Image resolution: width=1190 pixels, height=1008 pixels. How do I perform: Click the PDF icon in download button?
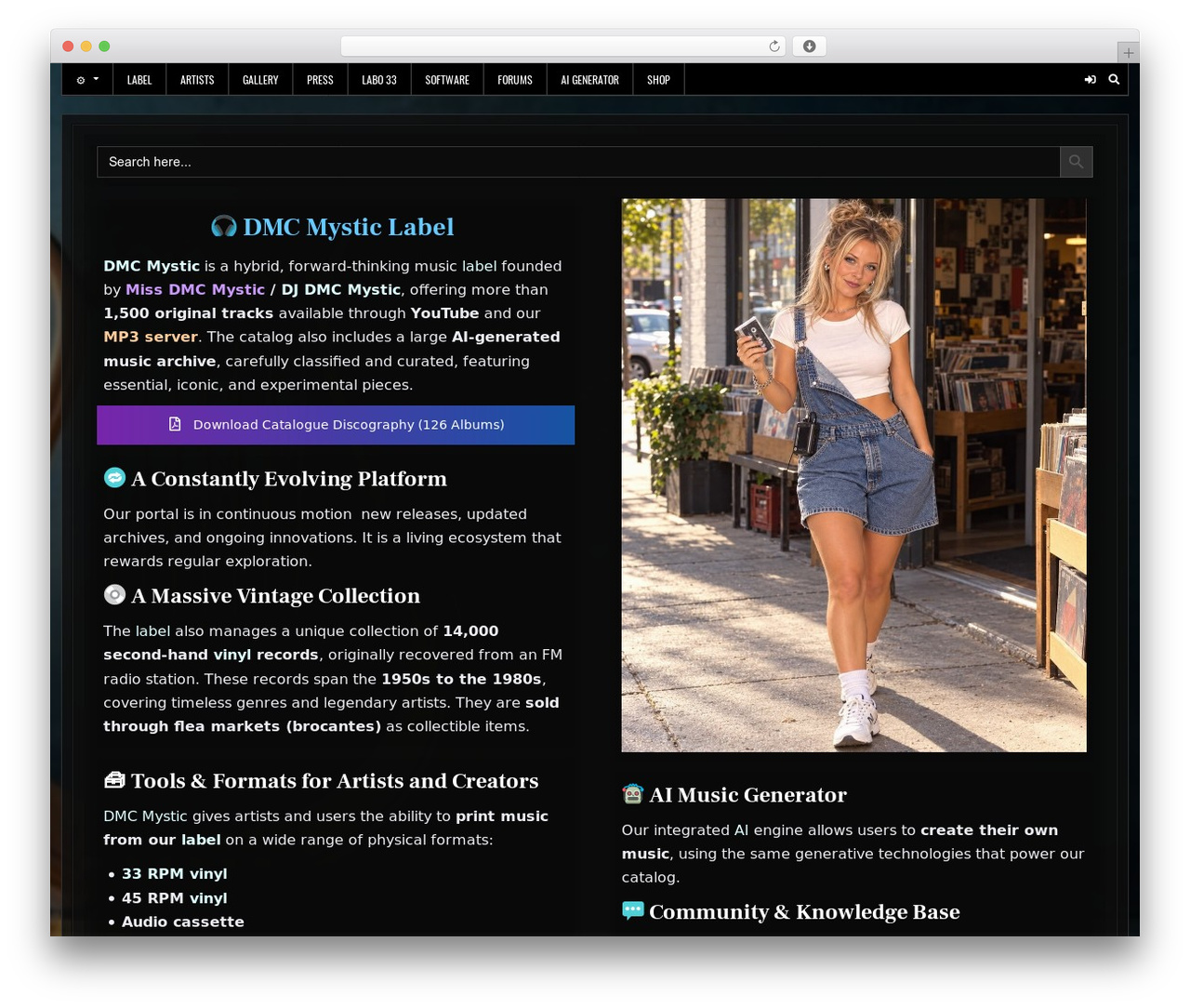(x=175, y=424)
